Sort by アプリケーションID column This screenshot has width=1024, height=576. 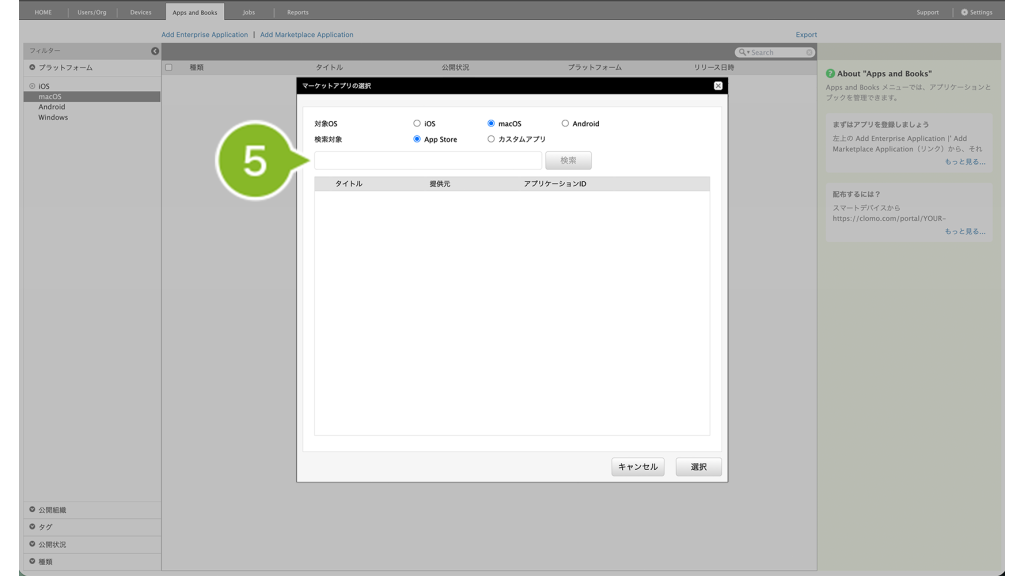555,184
